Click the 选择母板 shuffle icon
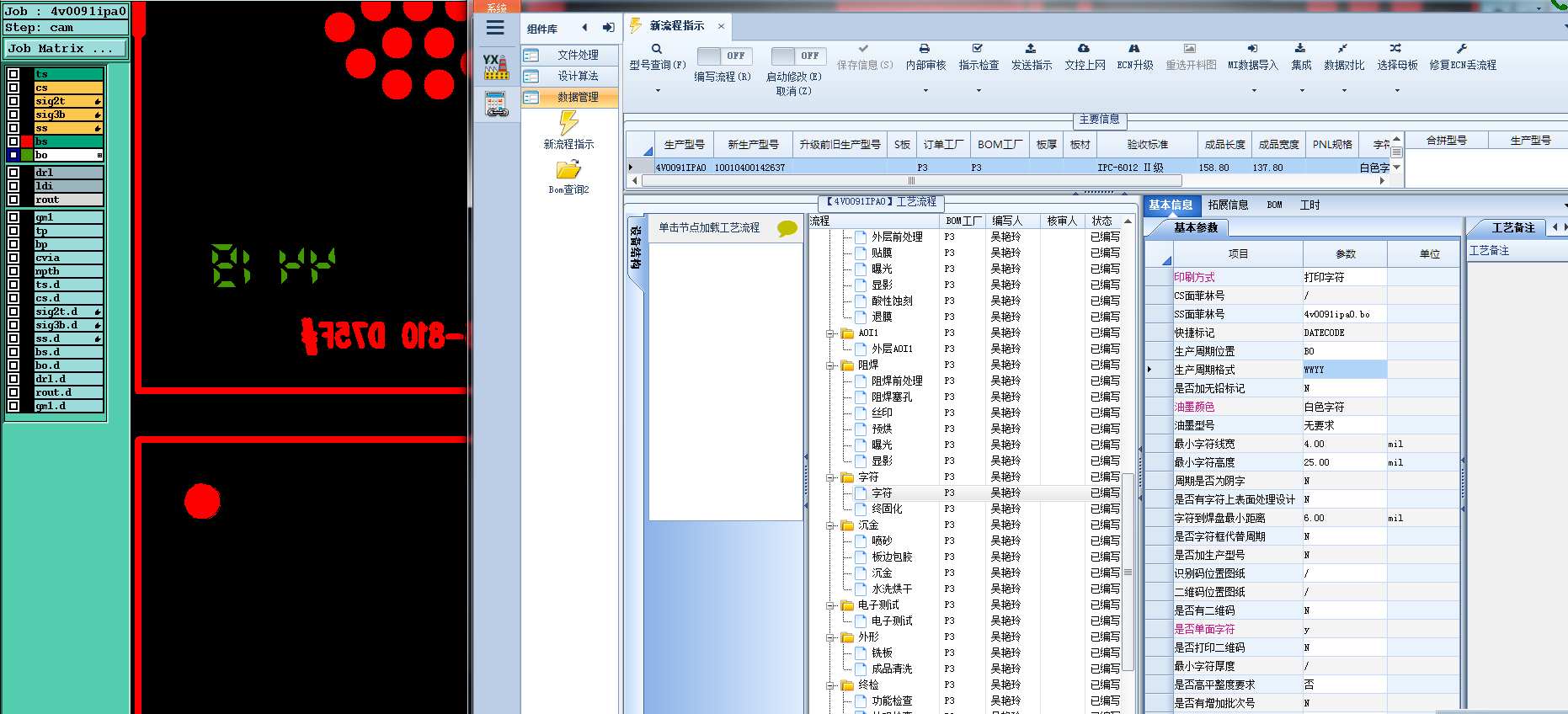The height and width of the screenshot is (714, 1568). (x=1396, y=49)
